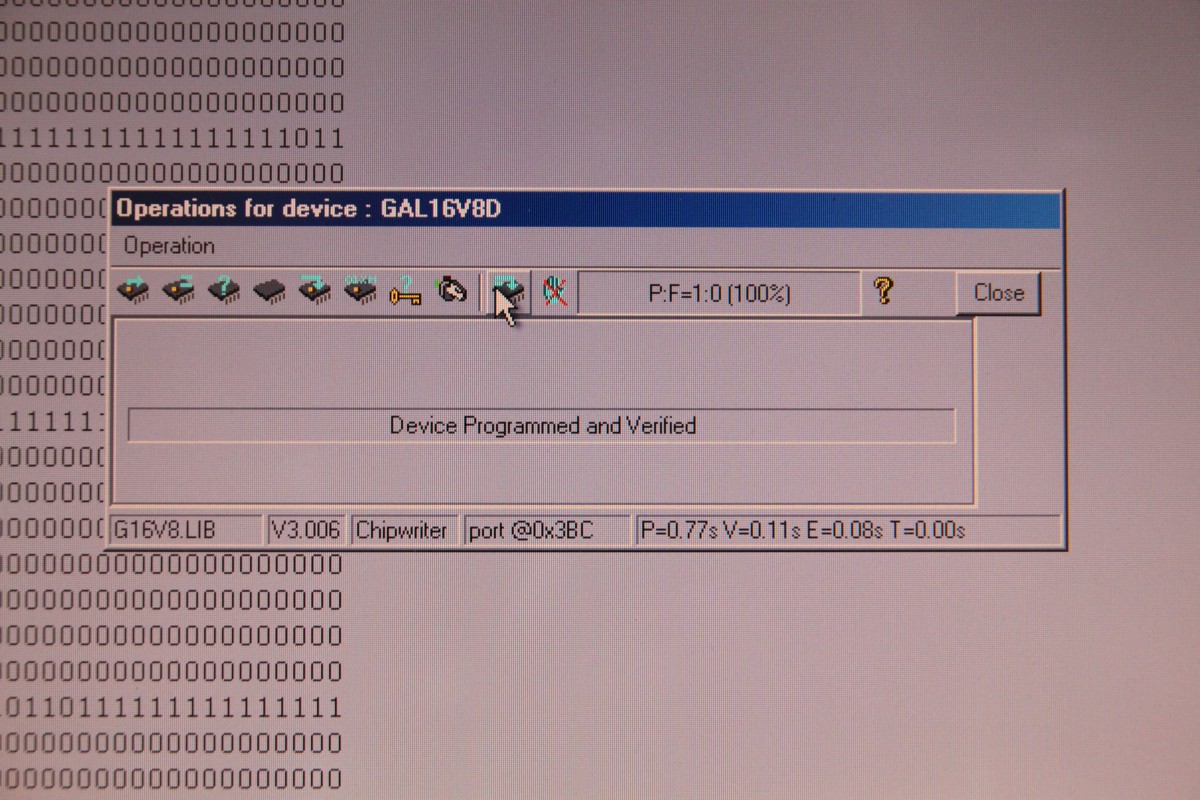Click the Device Programmed and Verified message bar
This screenshot has width=1200, height=800.
[x=542, y=426]
